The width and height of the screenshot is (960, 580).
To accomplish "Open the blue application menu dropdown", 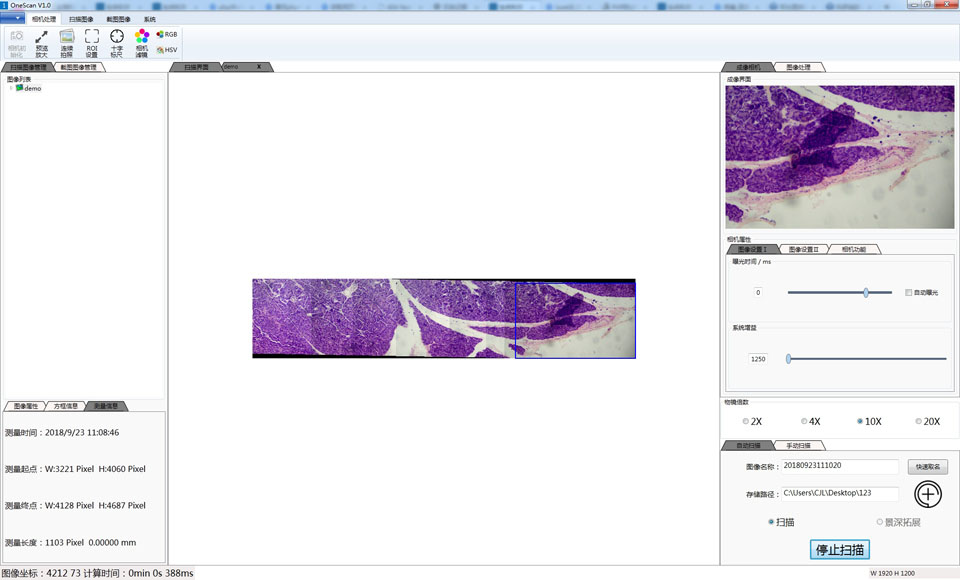I will 13,19.
